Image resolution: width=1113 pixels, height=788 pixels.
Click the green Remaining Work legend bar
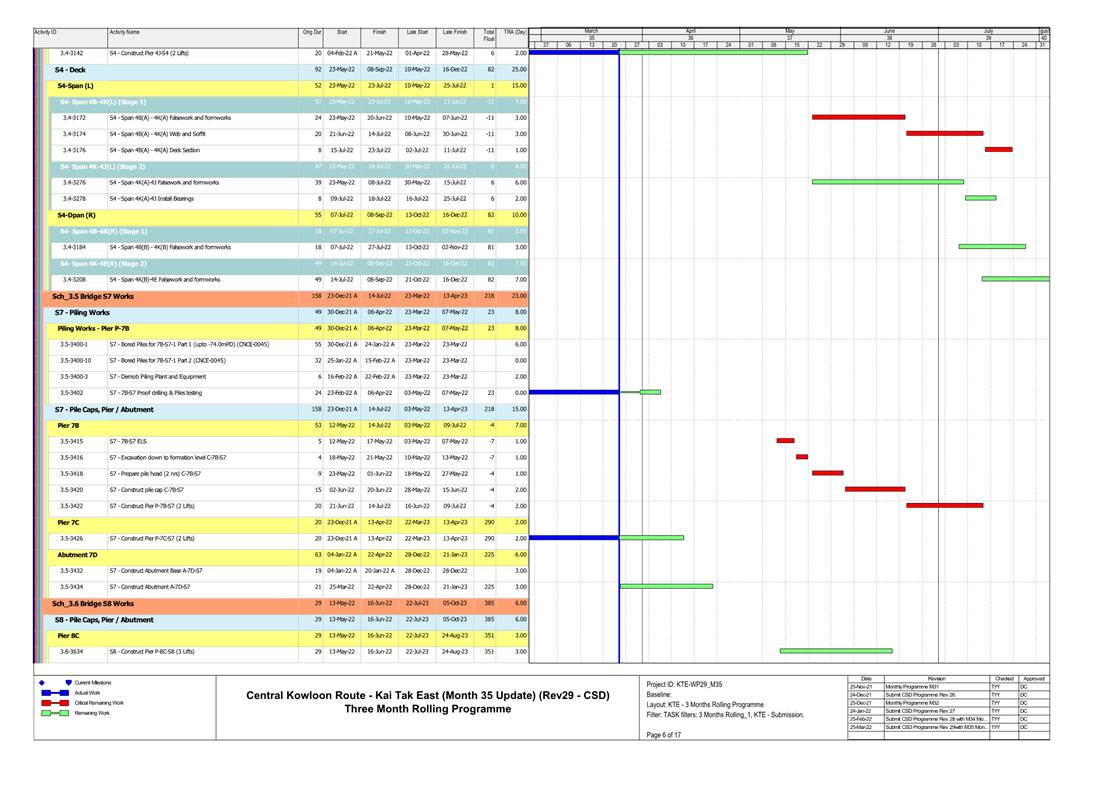[56, 713]
